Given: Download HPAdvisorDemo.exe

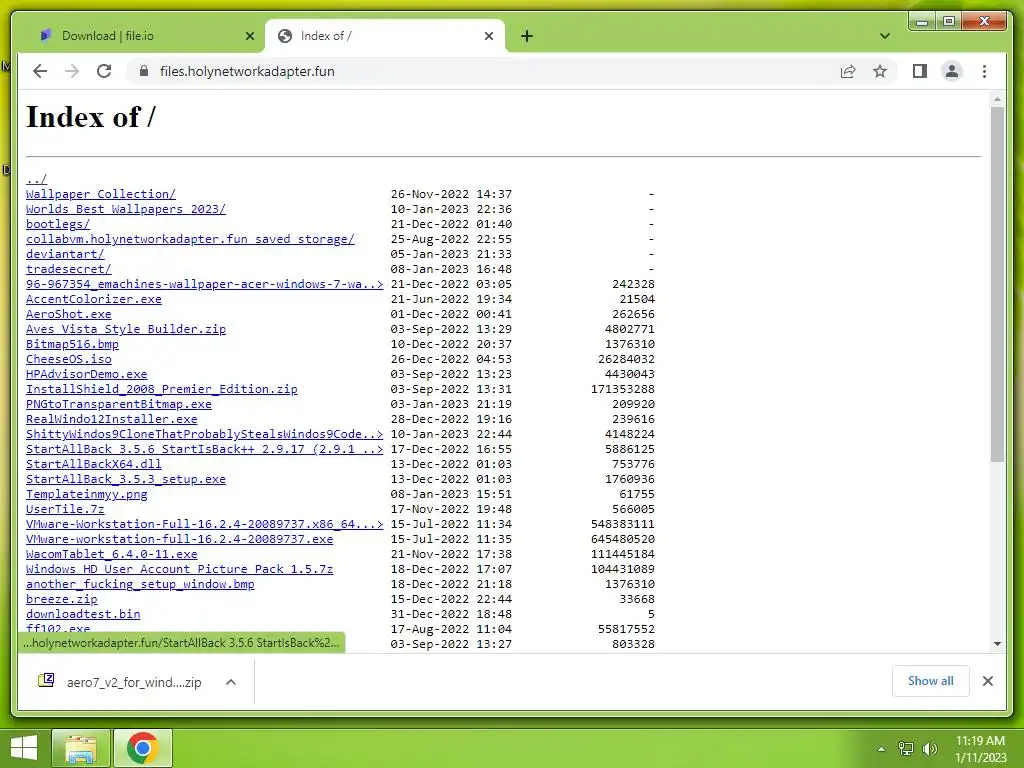Looking at the screenshot, I should (x=87, y=374).
